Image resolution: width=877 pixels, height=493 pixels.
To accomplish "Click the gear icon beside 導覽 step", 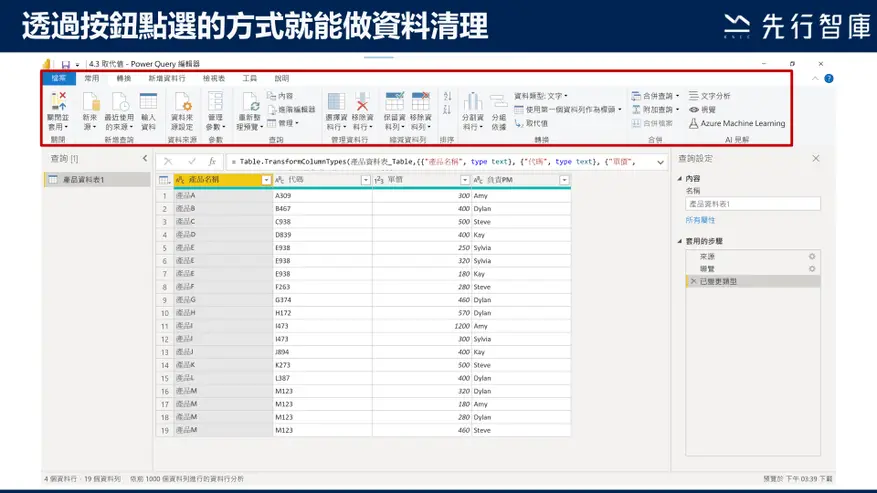I will (x=812, y=269).
